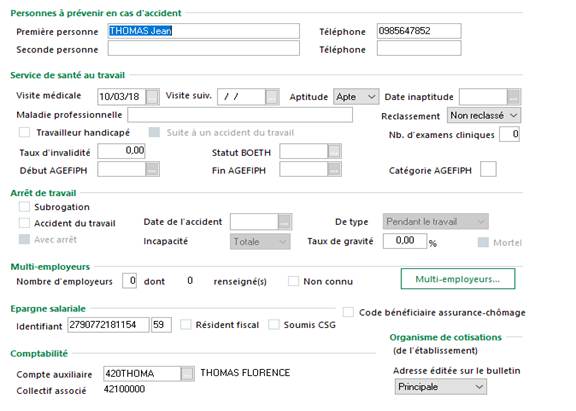Toggle the Mortel checkbox

[x=483, y=242]
